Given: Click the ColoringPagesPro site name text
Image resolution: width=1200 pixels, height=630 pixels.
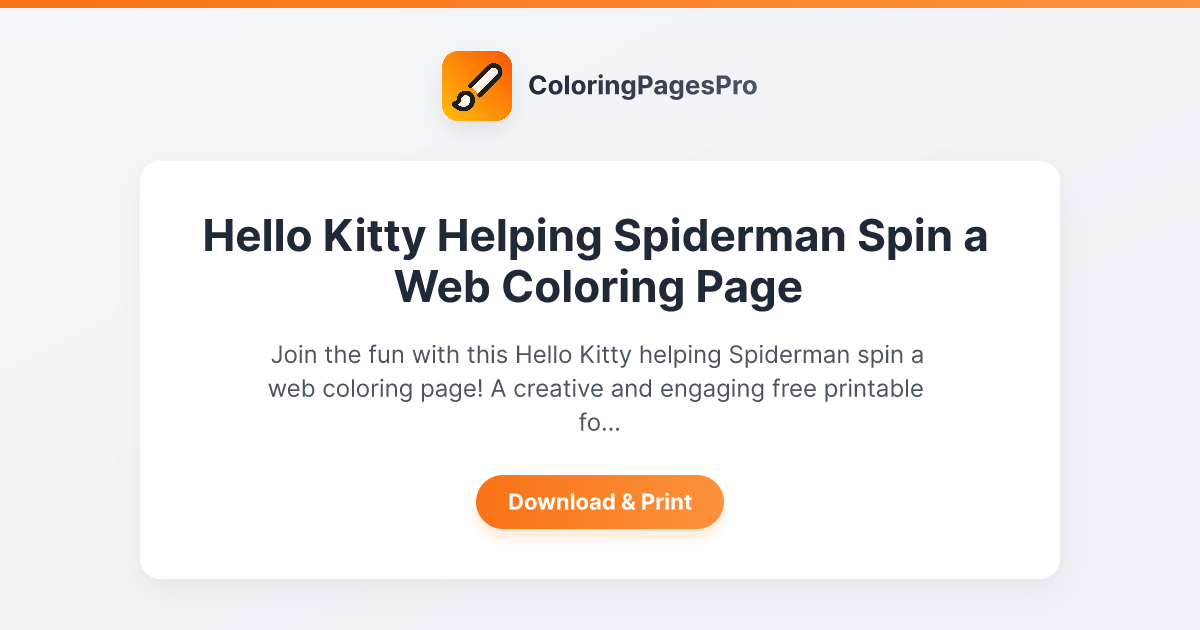Looking at the screenshot, I should click(644, 86).
